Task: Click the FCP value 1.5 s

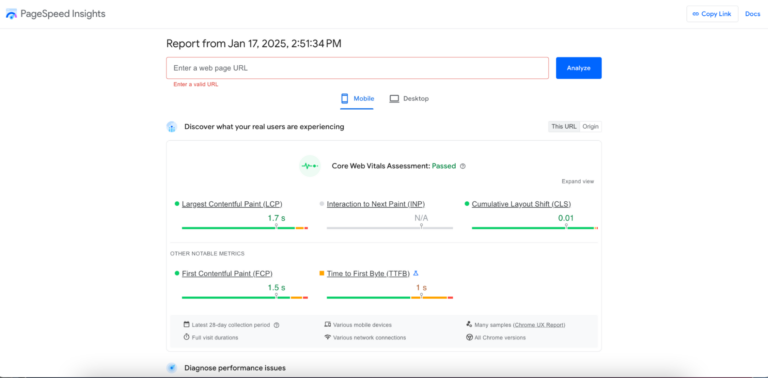Action: (276, 288)
